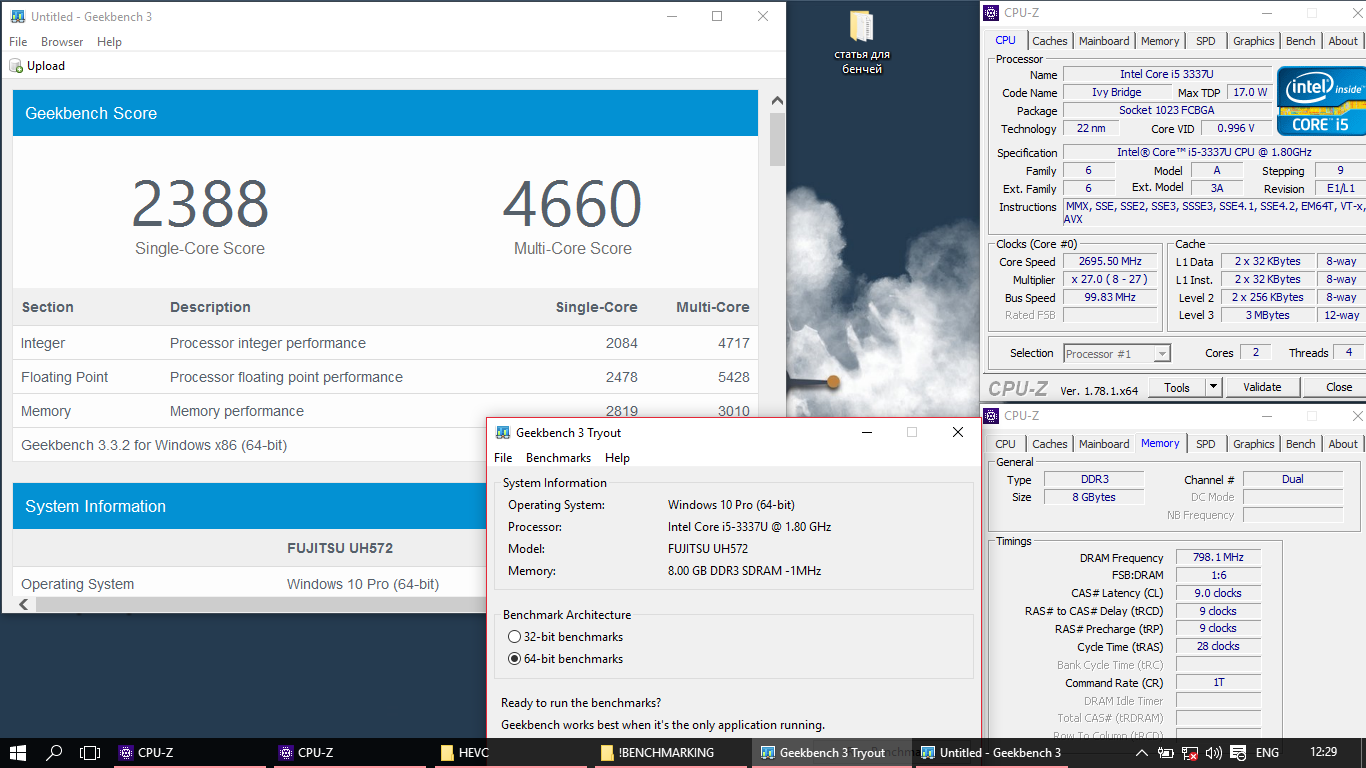The height and width of the screenshot is (768, 1366).
Task: Click the Specification field Intel Core i5-3337U
Action: click(x=1212, y=153)
